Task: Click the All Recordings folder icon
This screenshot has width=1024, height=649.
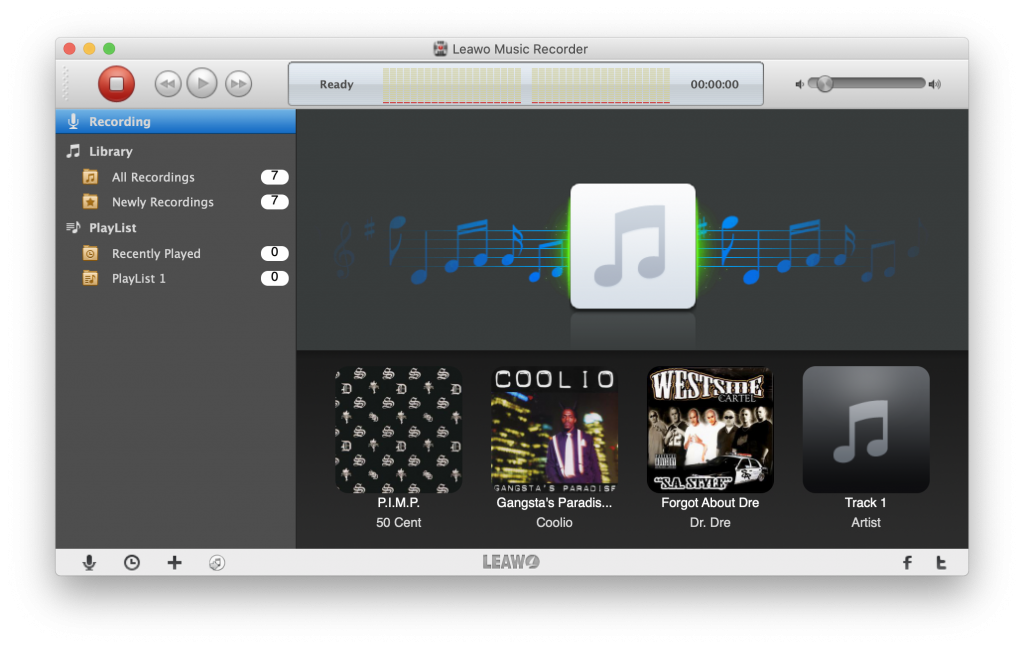Action: 90,177
